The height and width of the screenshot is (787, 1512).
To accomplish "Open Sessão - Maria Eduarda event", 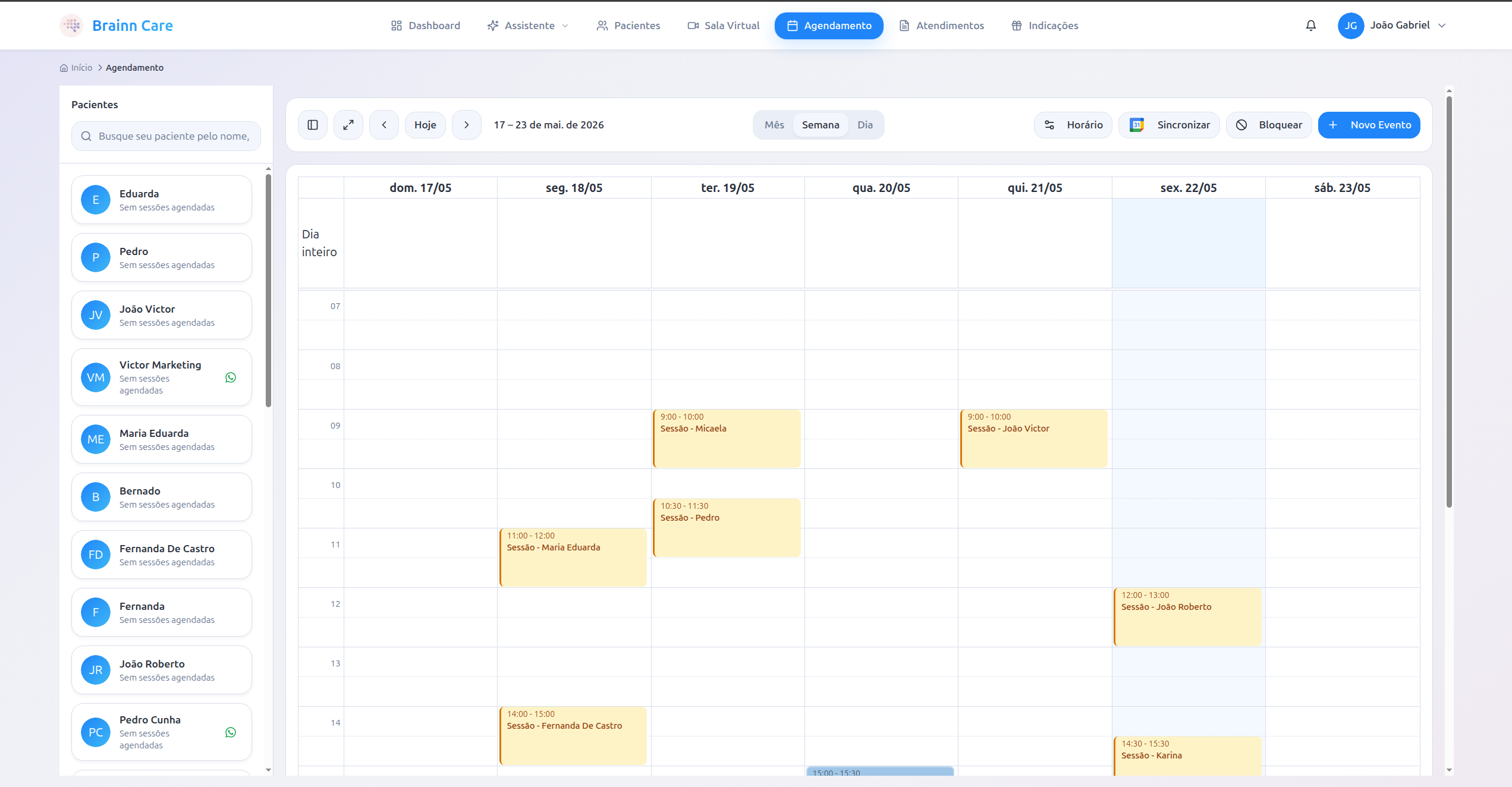I will [573, 558].
